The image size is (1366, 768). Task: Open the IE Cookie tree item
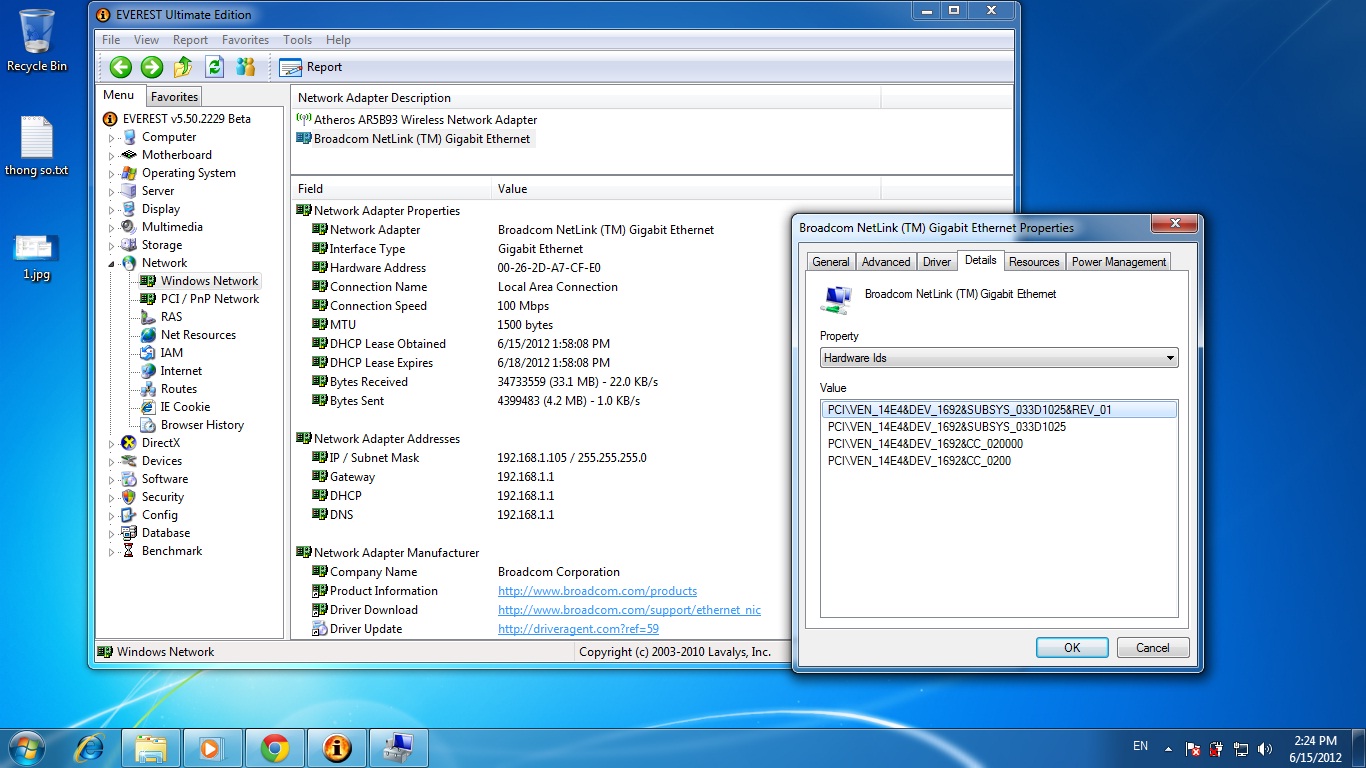pos(185,407)
